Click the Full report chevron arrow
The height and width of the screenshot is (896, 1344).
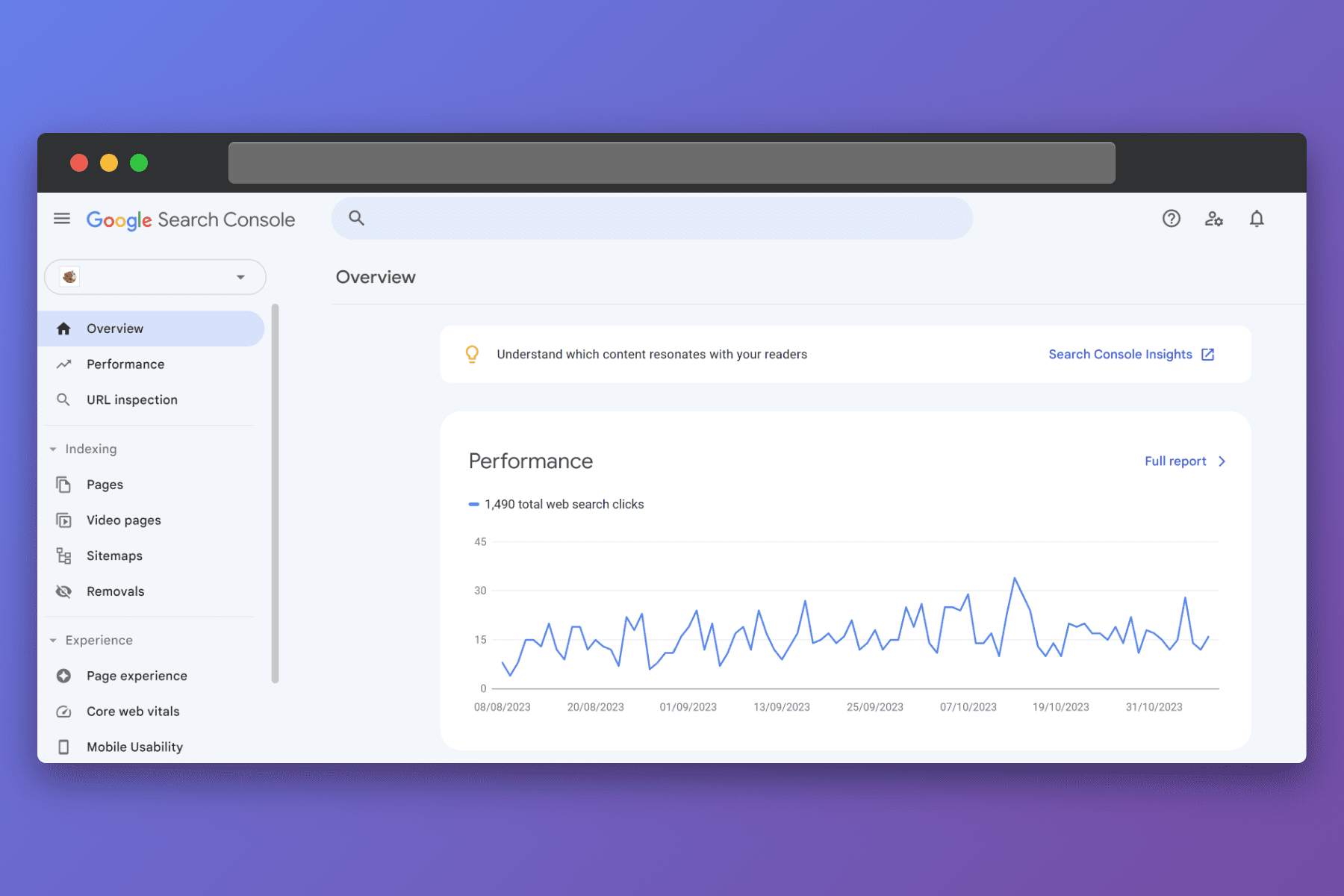tap(1222, 461)
